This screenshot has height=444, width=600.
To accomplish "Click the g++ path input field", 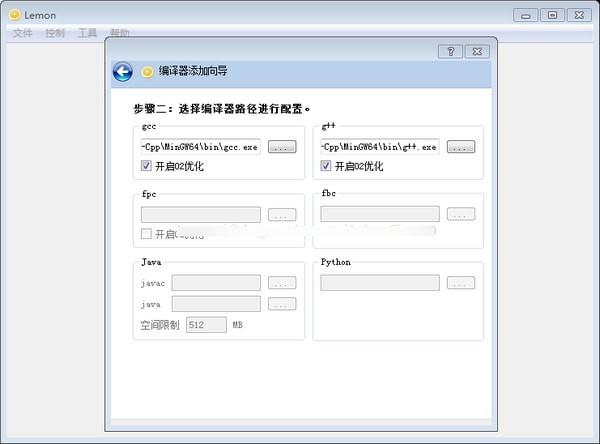I will coord(380,147).
